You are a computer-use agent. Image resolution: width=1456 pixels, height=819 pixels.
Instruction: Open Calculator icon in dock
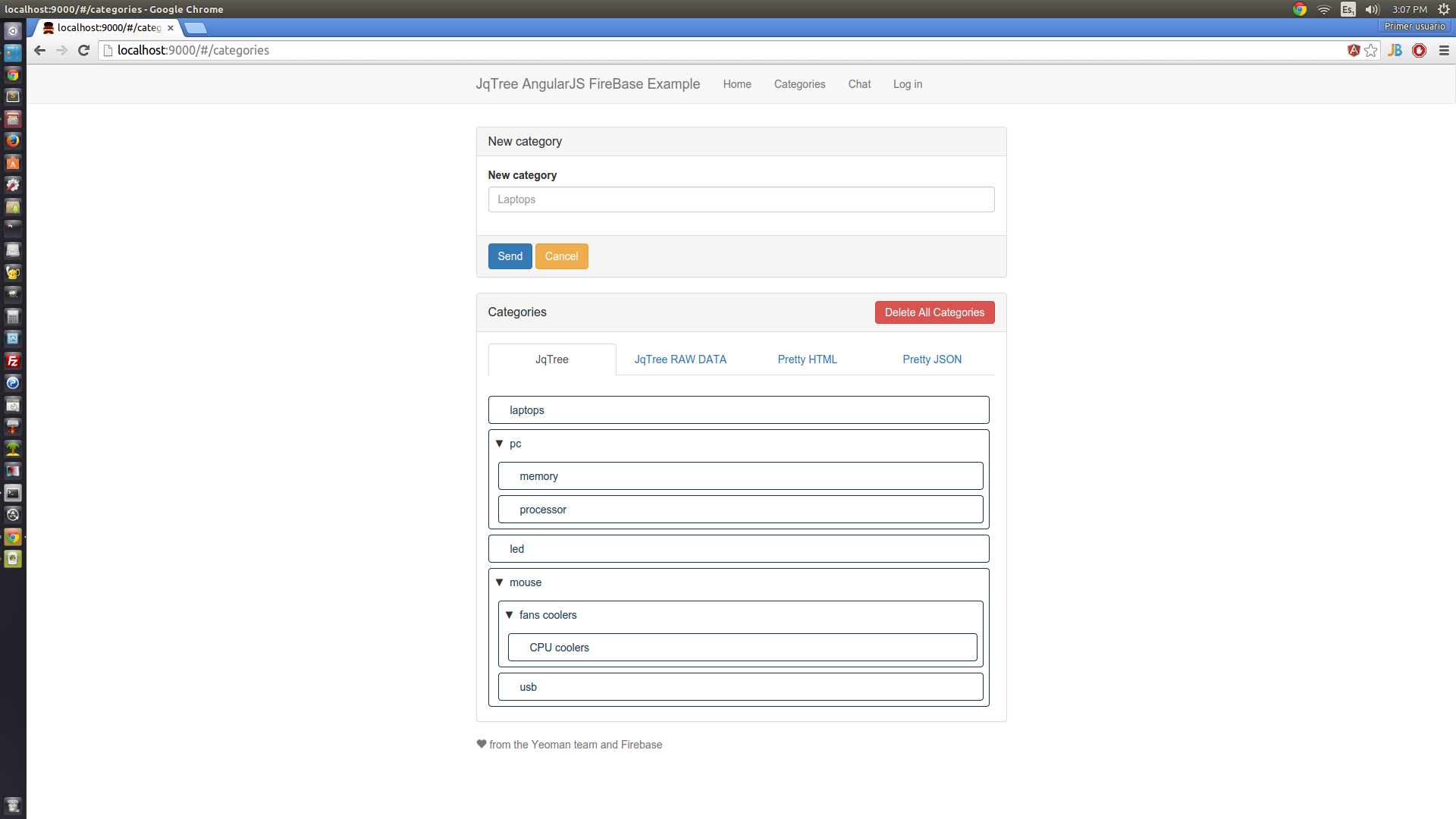tap(13, 317)
